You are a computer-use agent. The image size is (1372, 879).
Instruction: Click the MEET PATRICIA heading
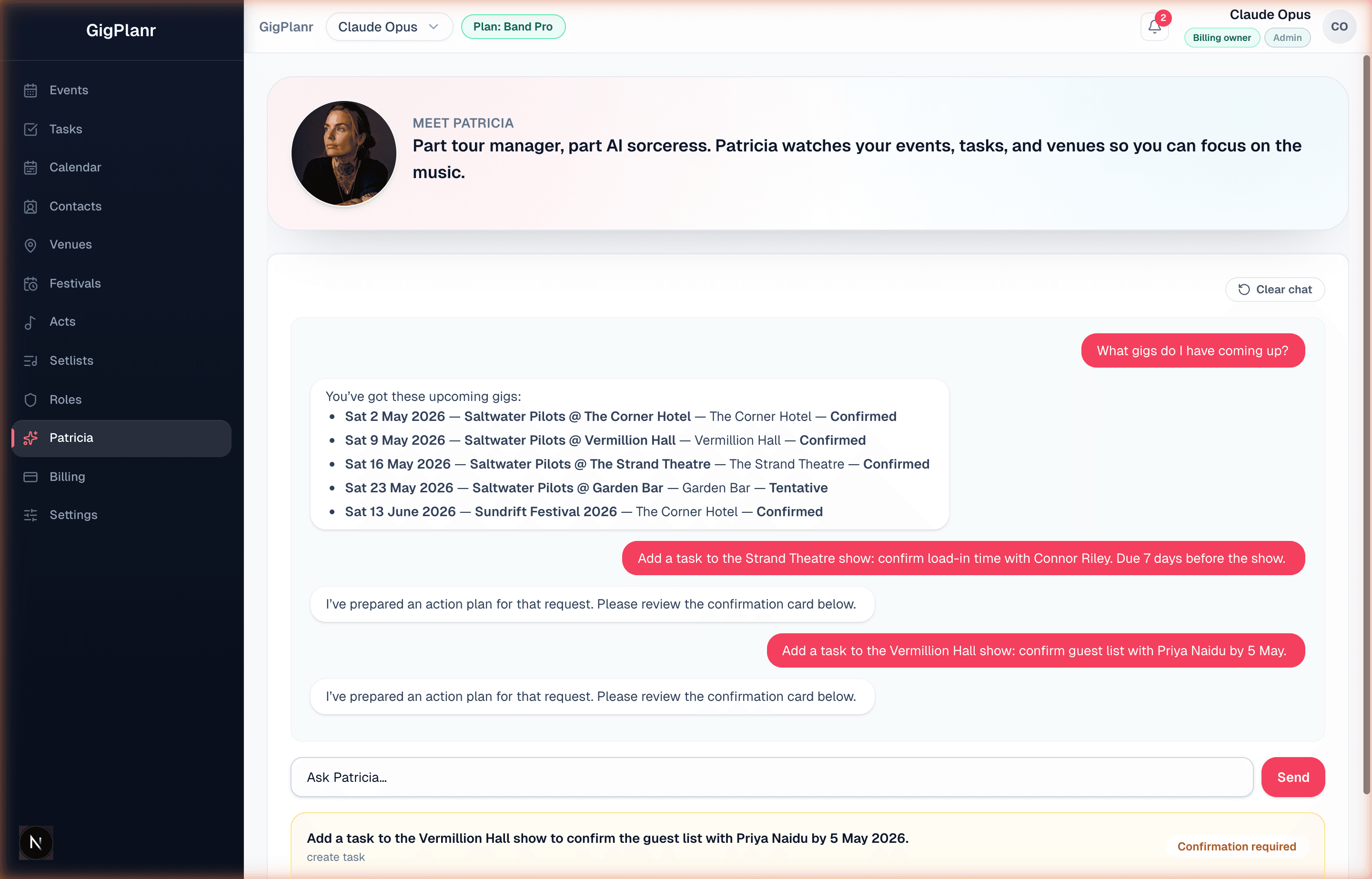click(463, 123)
